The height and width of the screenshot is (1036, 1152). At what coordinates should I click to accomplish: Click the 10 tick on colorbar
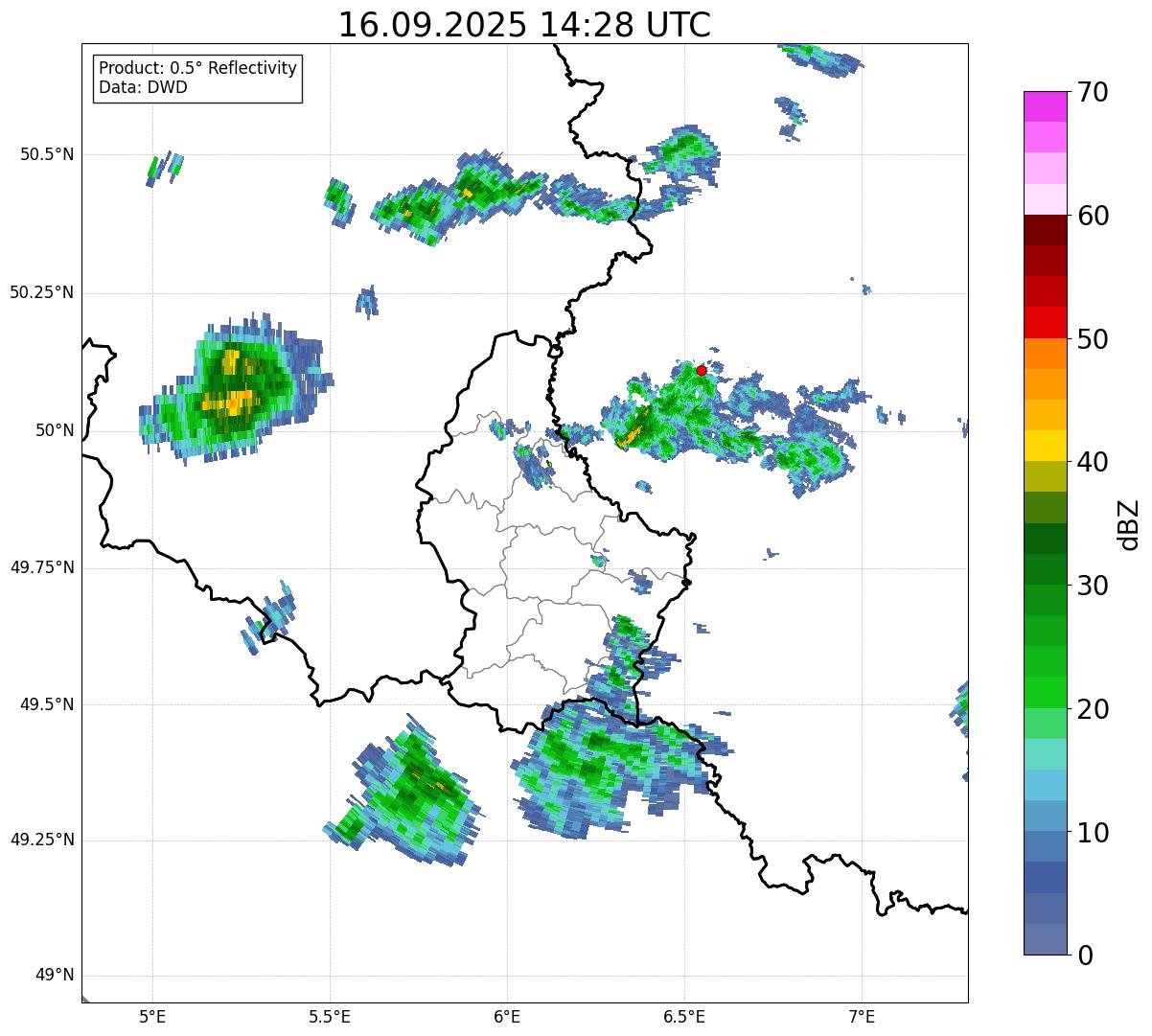point(1093,832)
